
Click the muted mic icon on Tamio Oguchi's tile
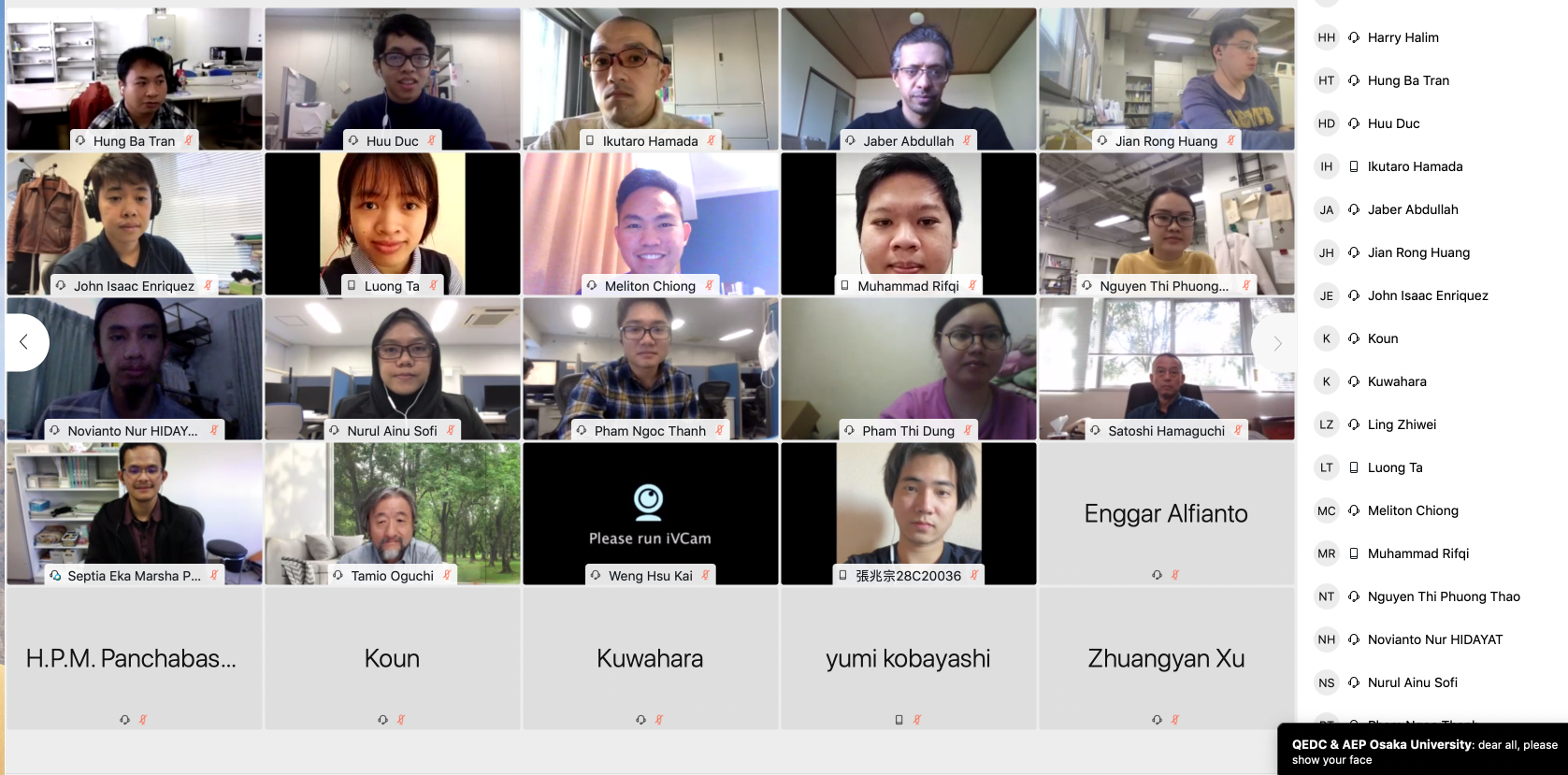pos(447,575)
